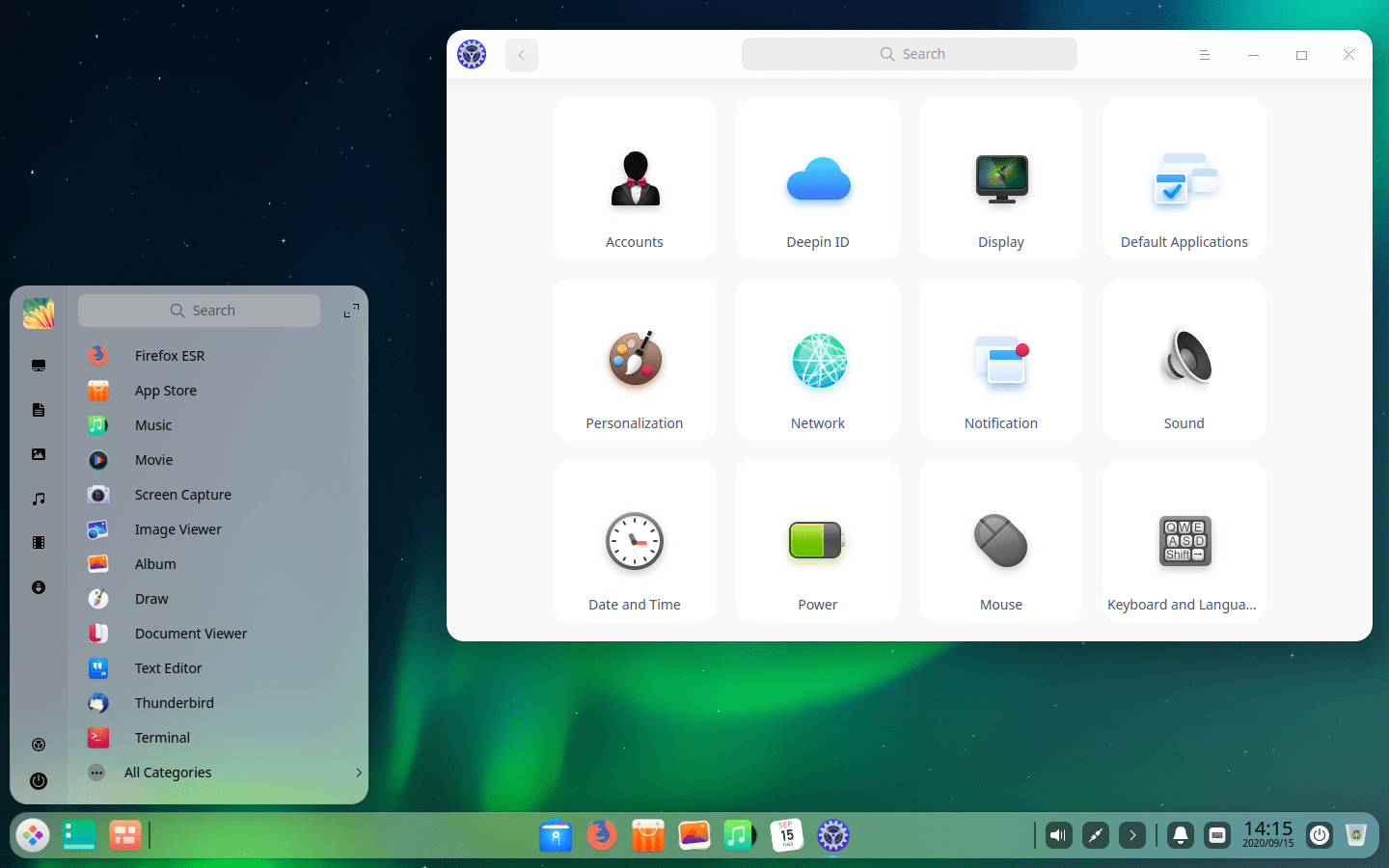
Task: Open the Control Center hamburger menu
Action: (1205, 54)
